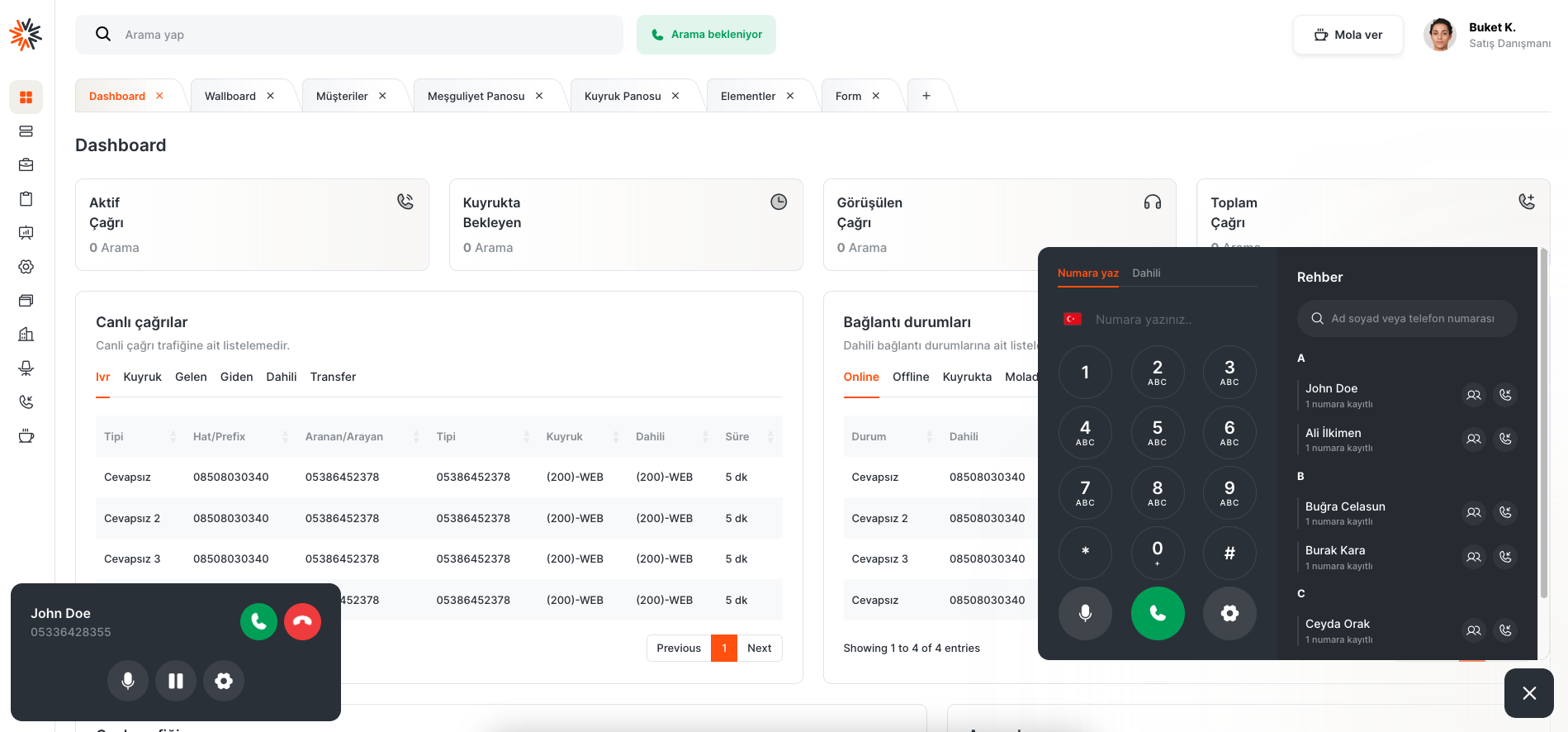Click the Mola ver button
This screenshot has height=732, width=1568.
[1348, 35]
